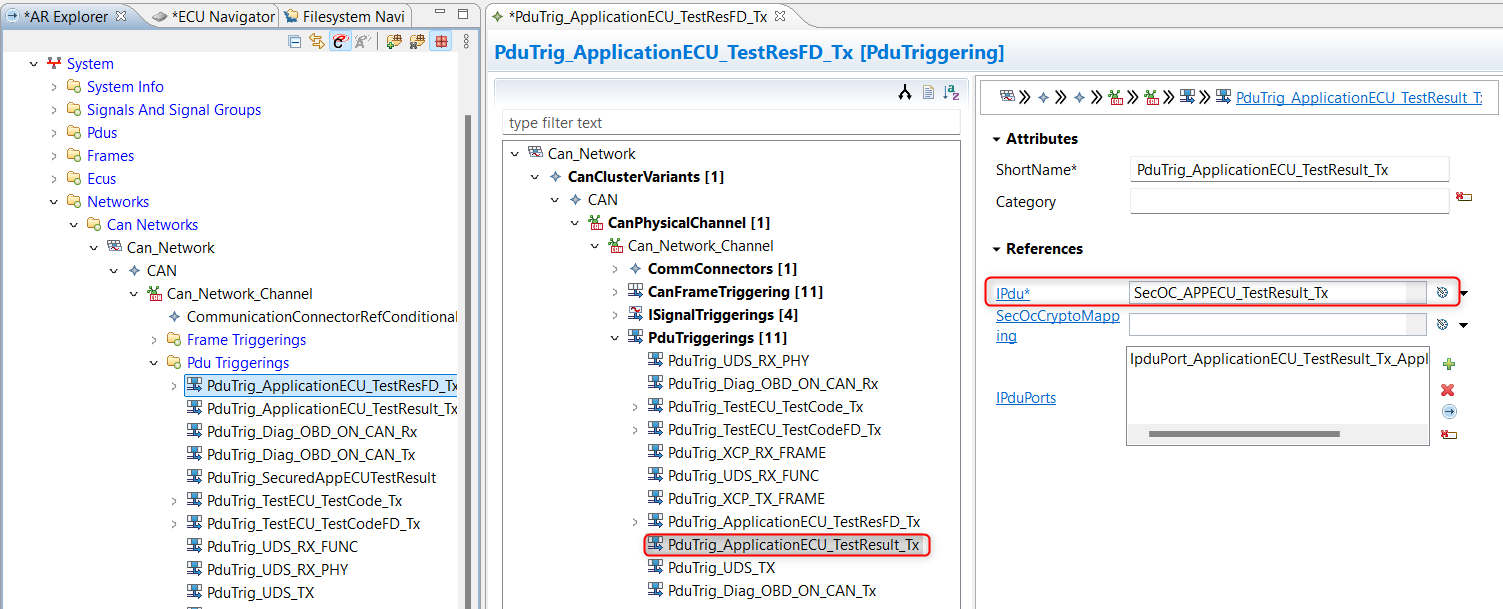Open the IPdu dropdown arrow
1503x609 pixels.
pyautogui.click(x=1464, y=294)
